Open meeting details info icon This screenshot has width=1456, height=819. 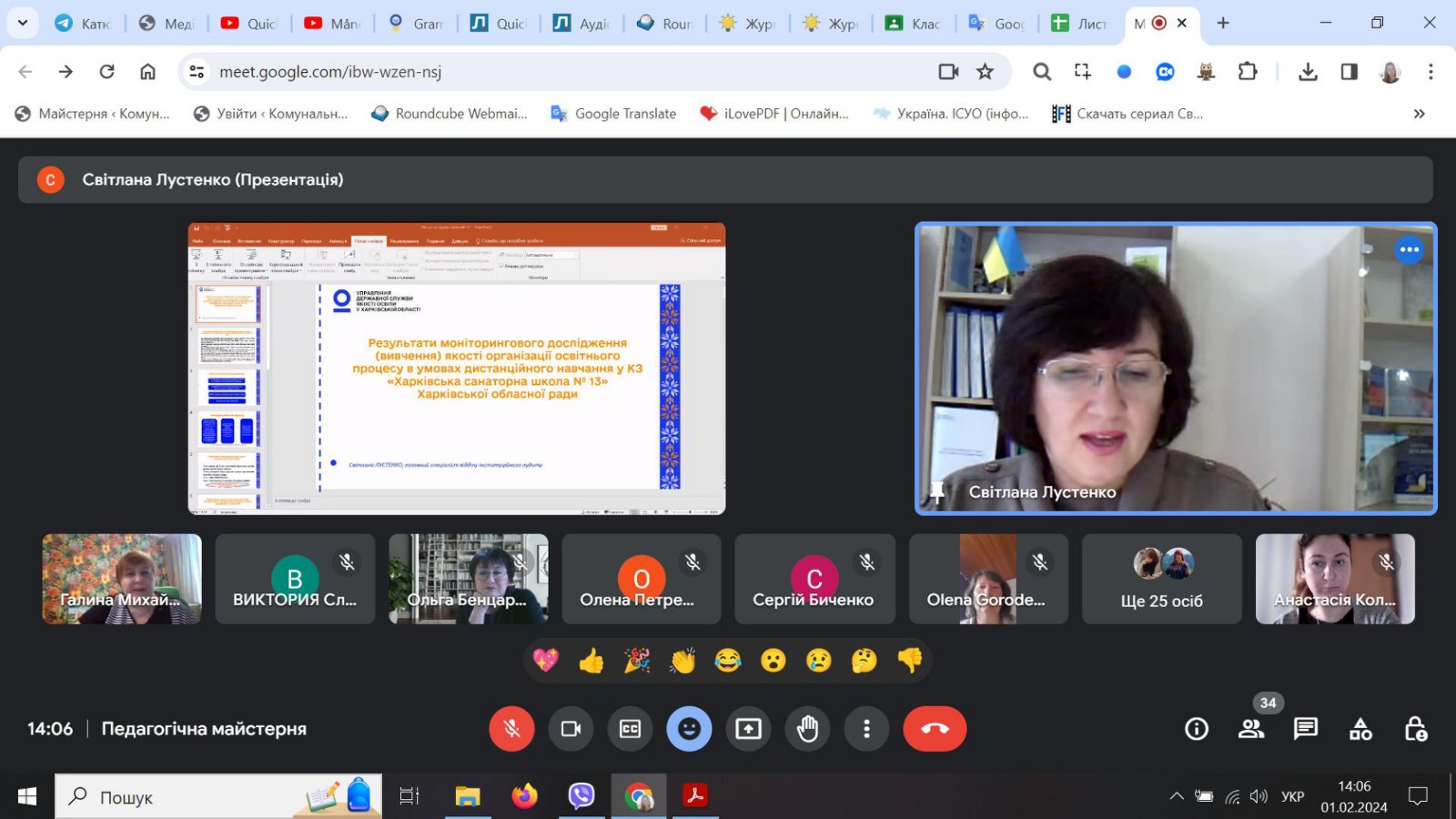coord(1197,729)
